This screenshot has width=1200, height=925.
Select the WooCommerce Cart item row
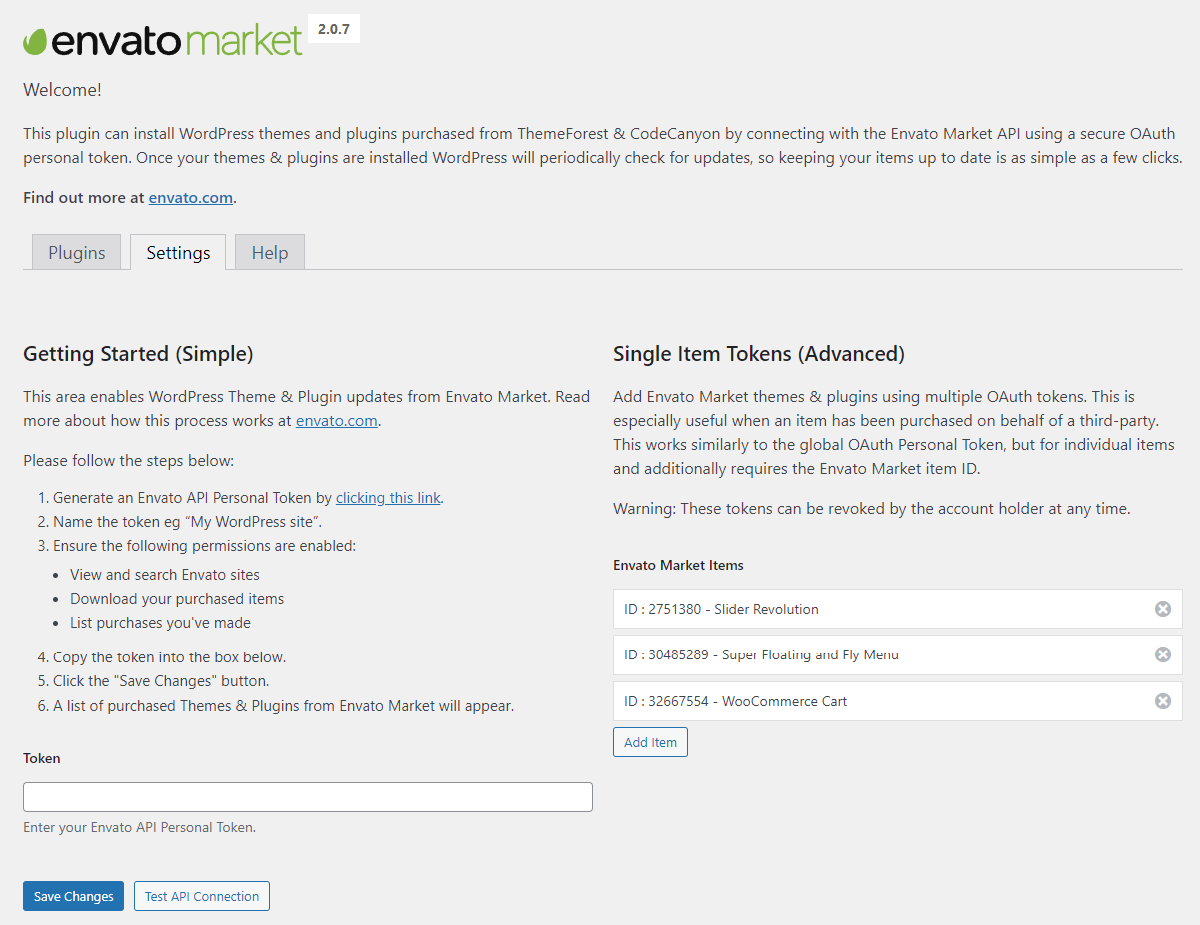(x=898, y=701)
